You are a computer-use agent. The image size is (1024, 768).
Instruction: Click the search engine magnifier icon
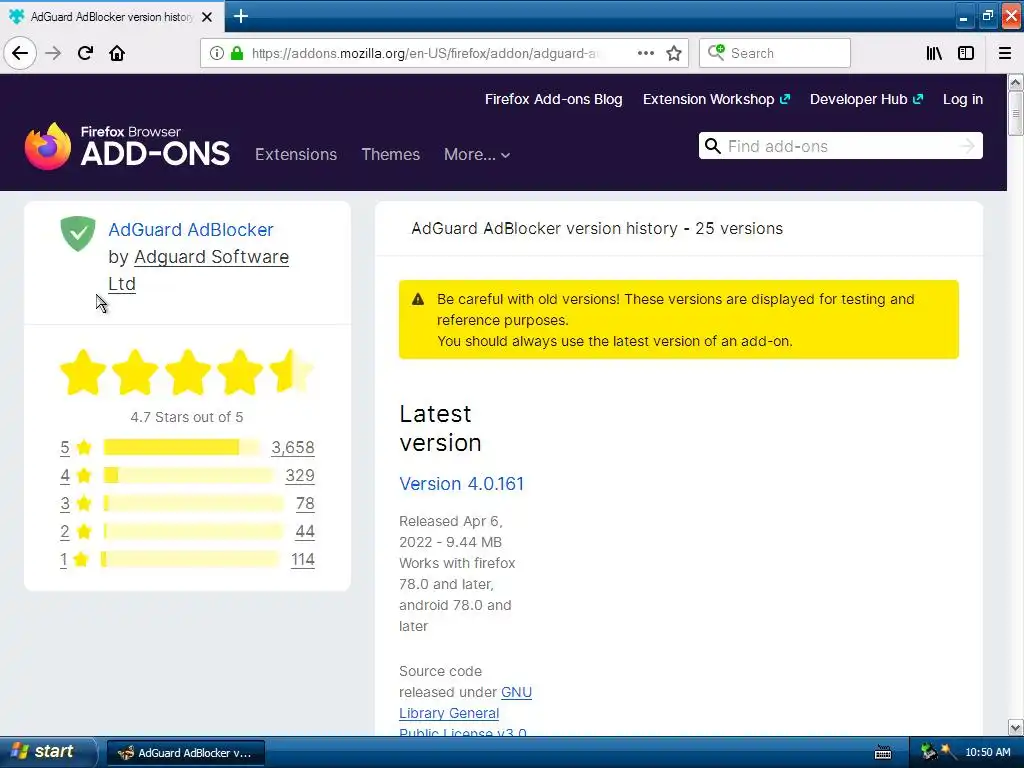click(x=716, y=52)
